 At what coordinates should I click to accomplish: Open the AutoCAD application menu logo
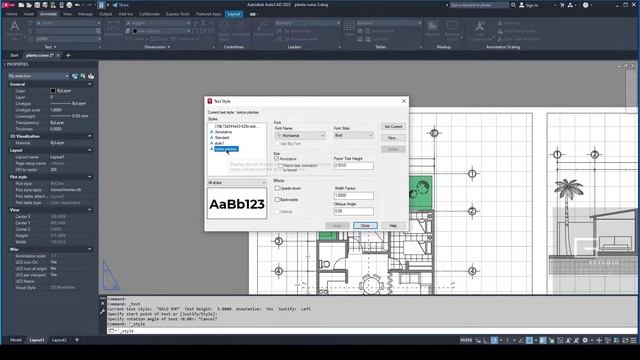click(8, 5)
